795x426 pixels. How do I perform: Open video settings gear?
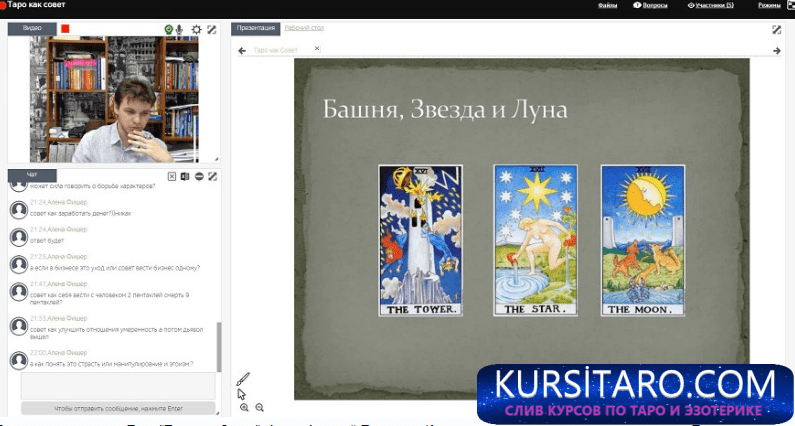pyautogui.click(x=196, y=30)
